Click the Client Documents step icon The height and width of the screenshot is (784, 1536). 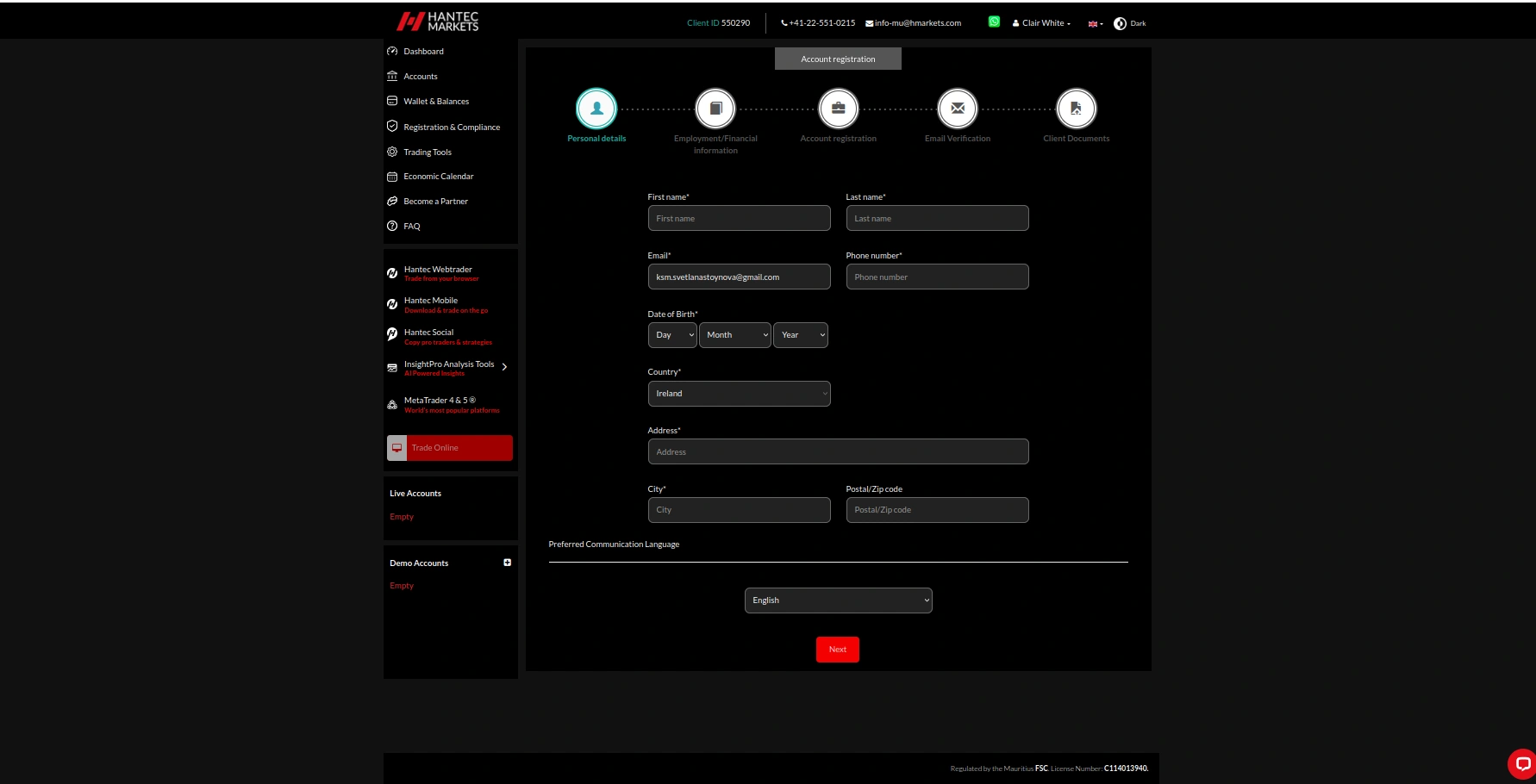tap(1076, 108)
